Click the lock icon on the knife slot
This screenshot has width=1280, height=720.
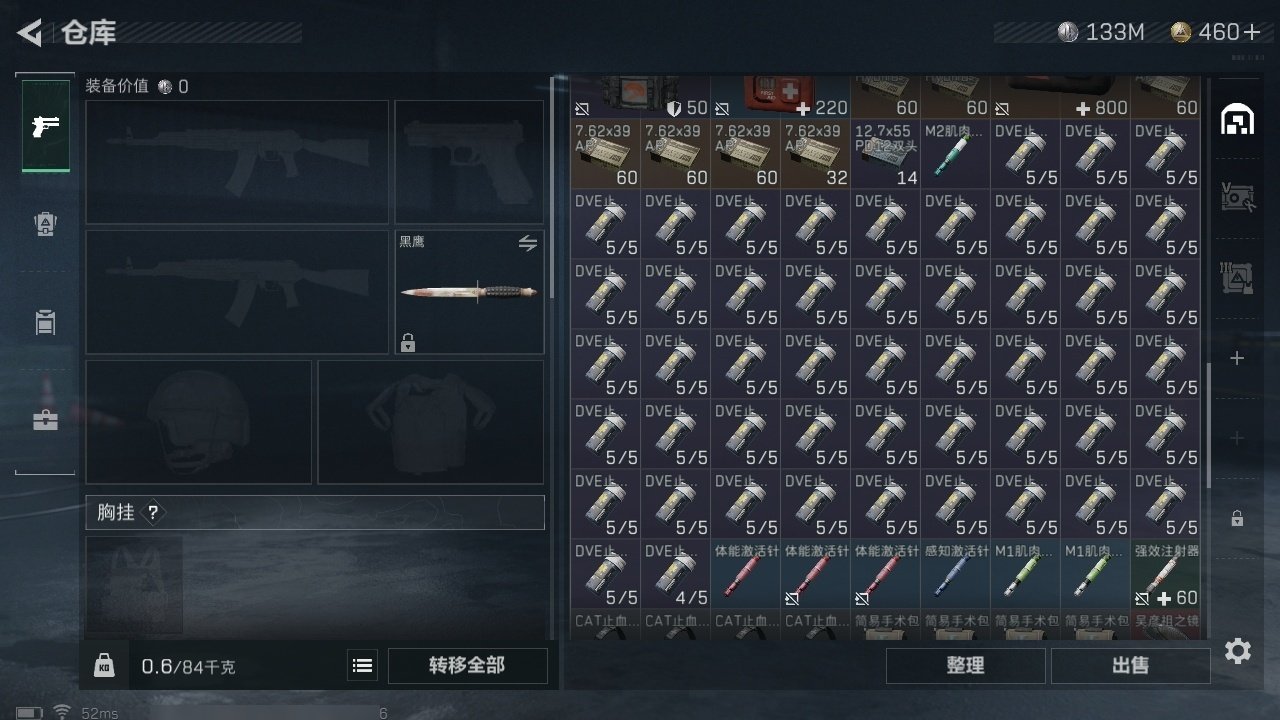pos(408,342)
